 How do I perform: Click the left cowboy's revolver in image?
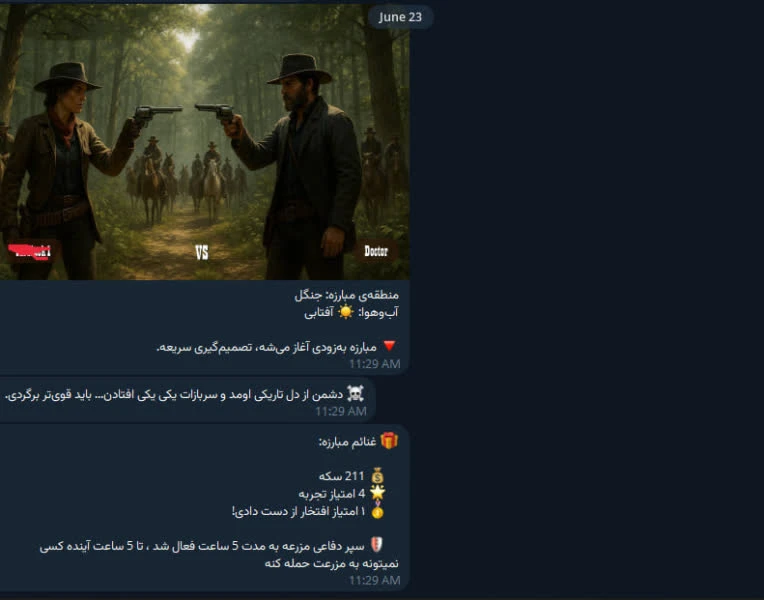(157, 114)
